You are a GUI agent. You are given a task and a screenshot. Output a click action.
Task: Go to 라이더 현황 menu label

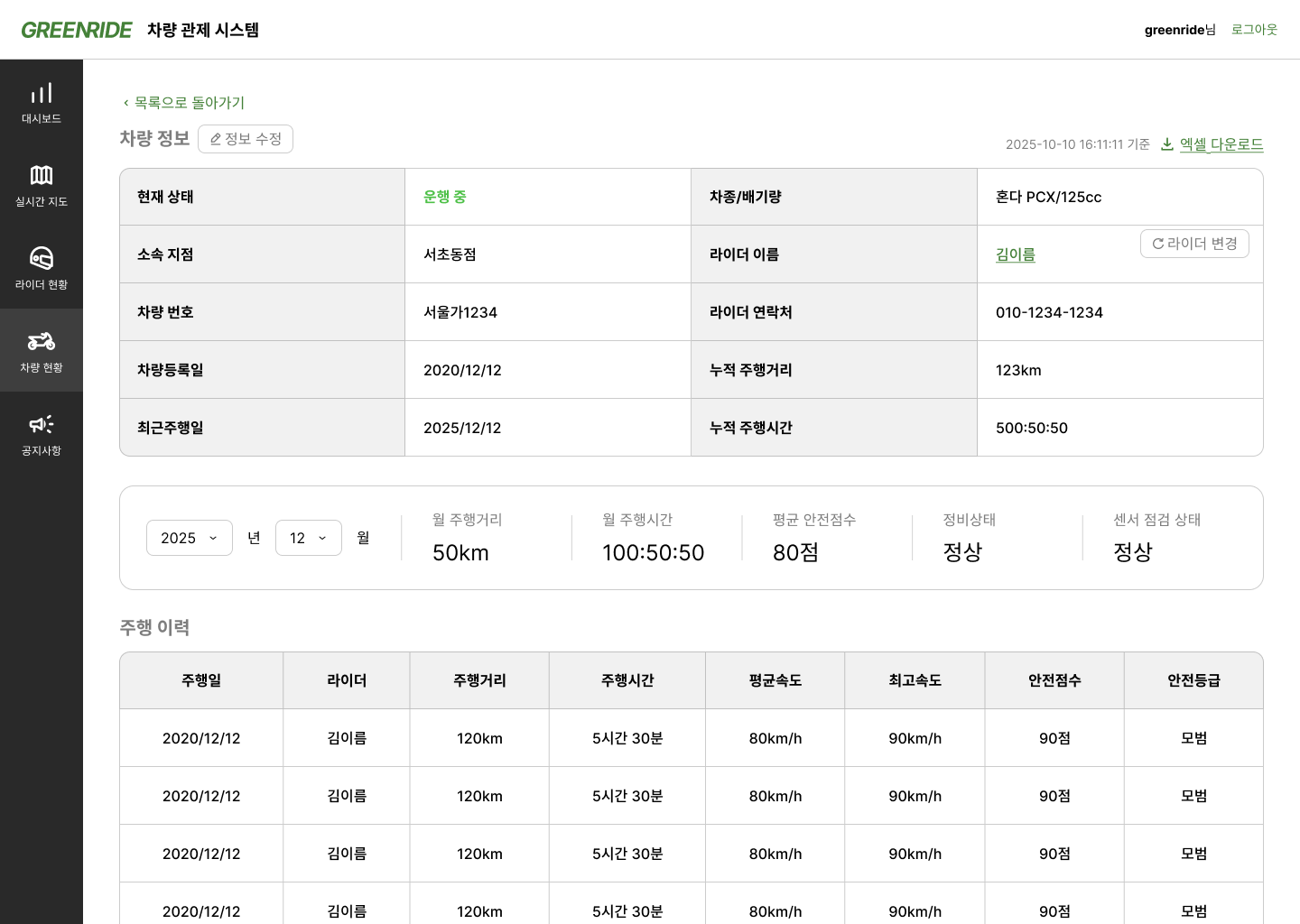point(42,285)
